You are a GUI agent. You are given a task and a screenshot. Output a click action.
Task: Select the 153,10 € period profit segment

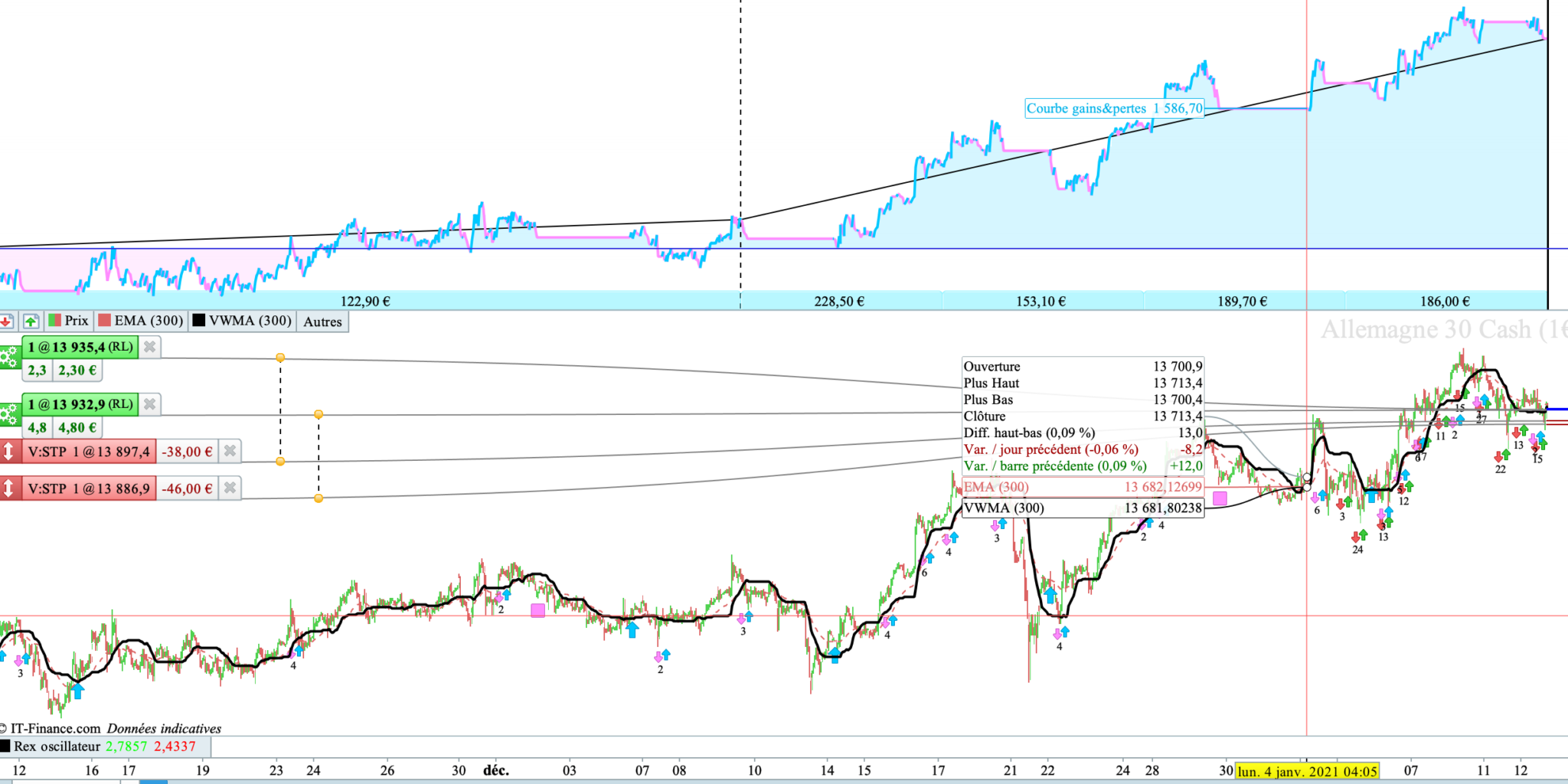(1041, 302)
